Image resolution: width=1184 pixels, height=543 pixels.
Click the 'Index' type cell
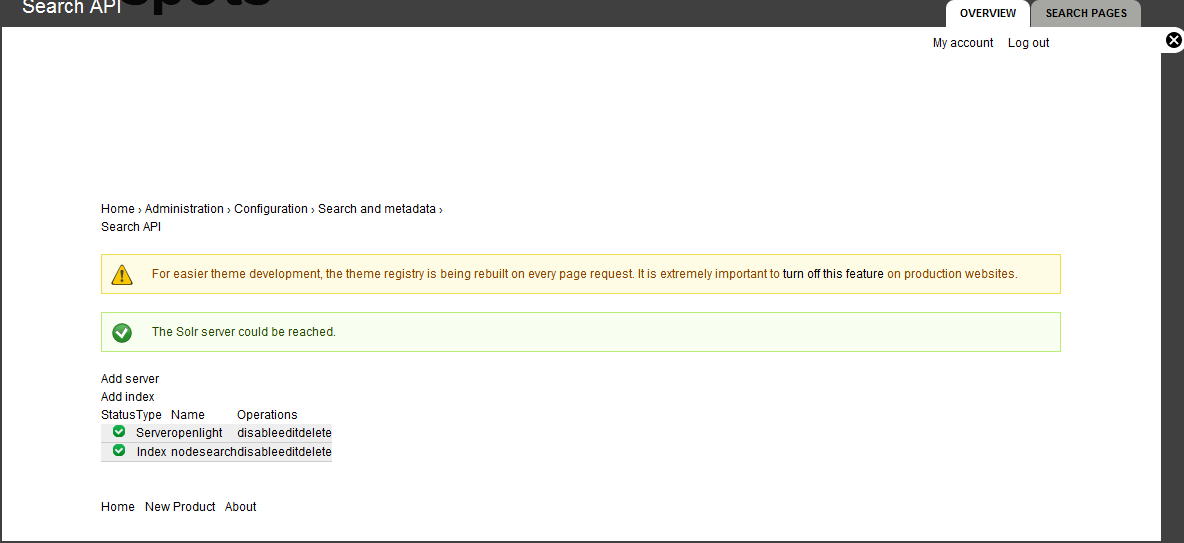coord(152,452)
